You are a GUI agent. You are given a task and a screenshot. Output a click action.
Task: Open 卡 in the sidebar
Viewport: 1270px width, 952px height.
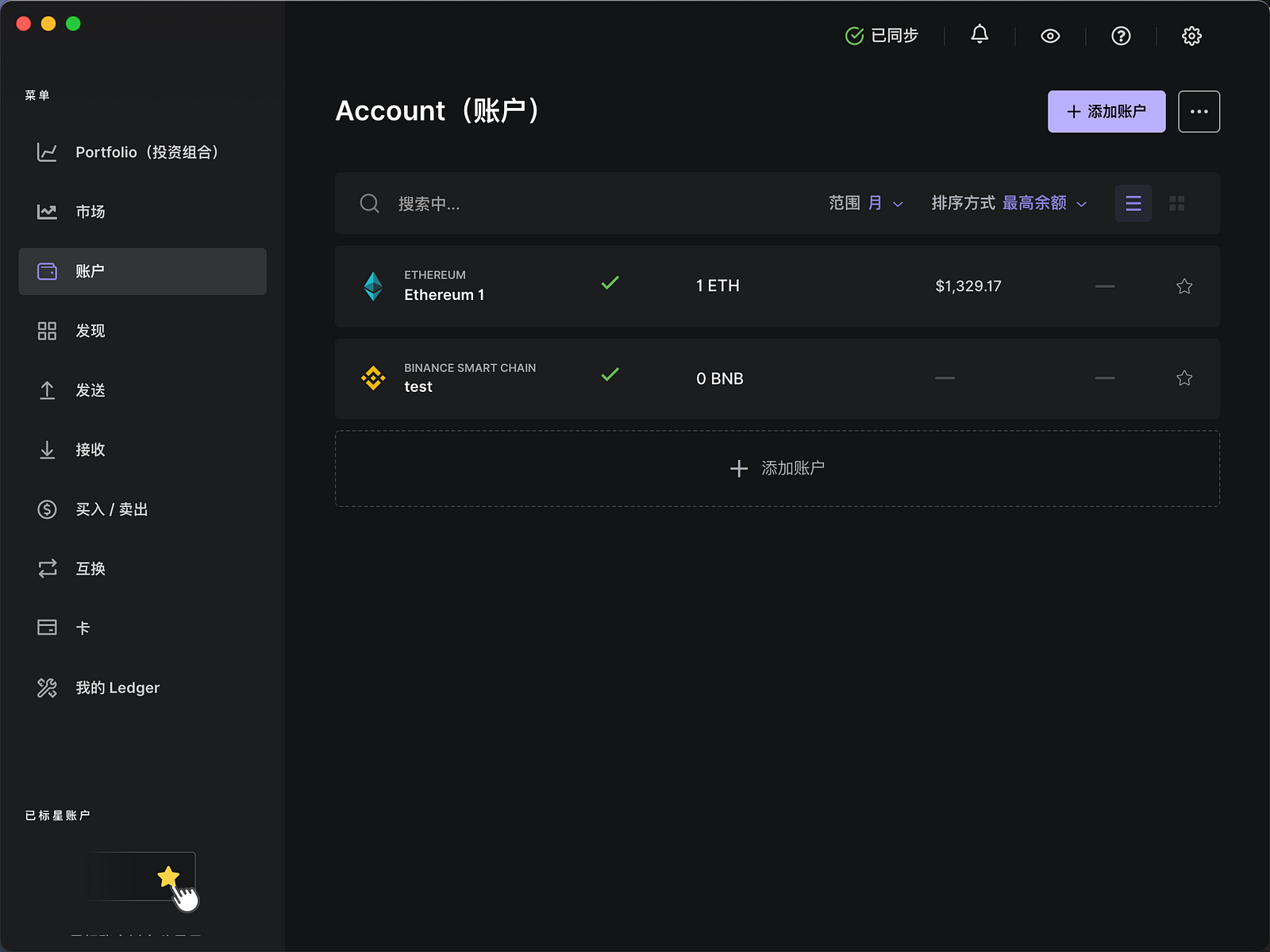(x=142, y=628)
